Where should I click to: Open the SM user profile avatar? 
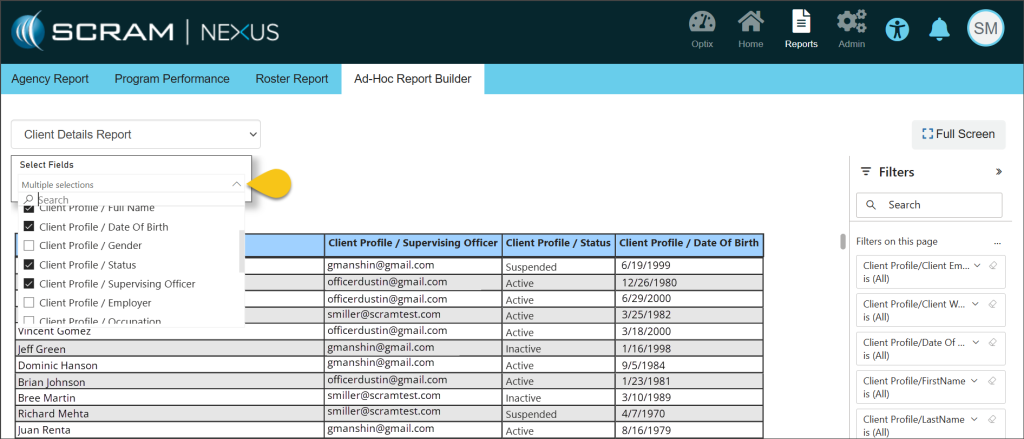pos(985,29)
